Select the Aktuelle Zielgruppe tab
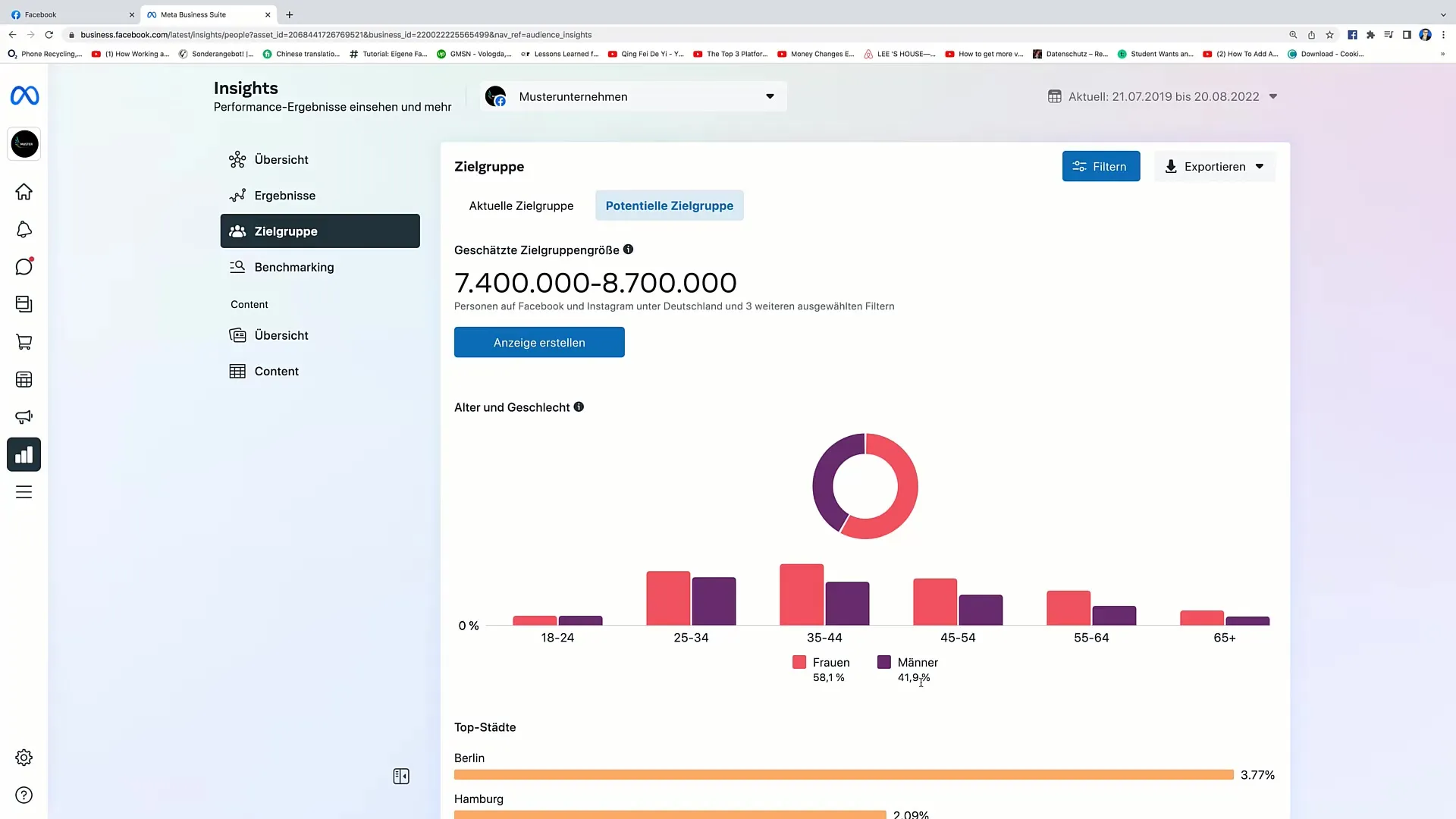1456x819 pixels. click(521, 205)
